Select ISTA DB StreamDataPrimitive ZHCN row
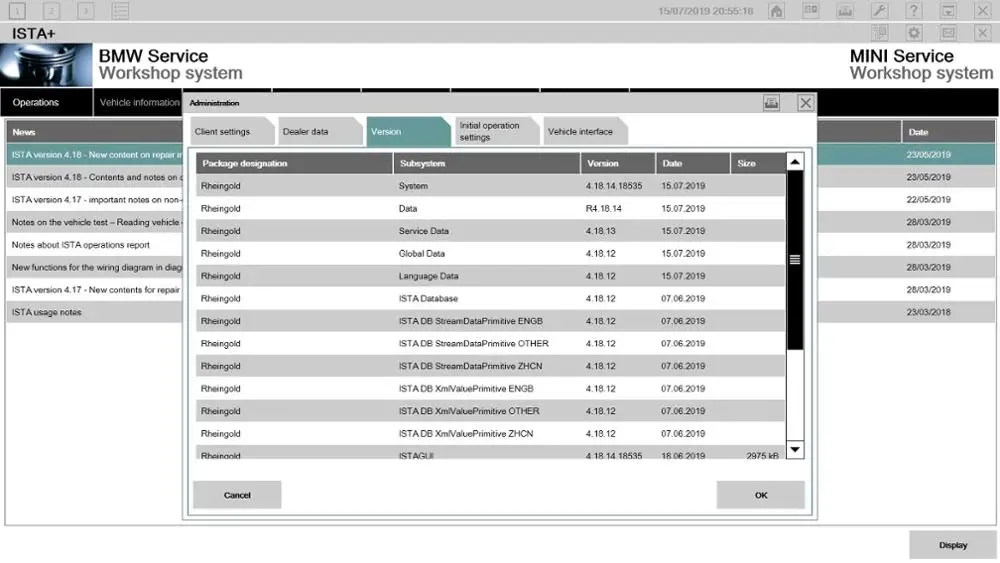This screenshot has width=1000, height=563. tap(490, 366)
